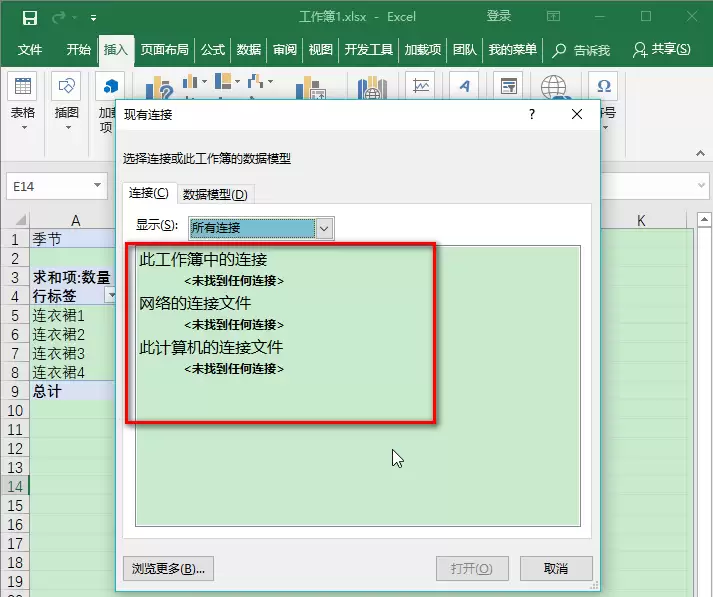Open the 表格 (Table) ribbon icon

click(x=22, y=86)
